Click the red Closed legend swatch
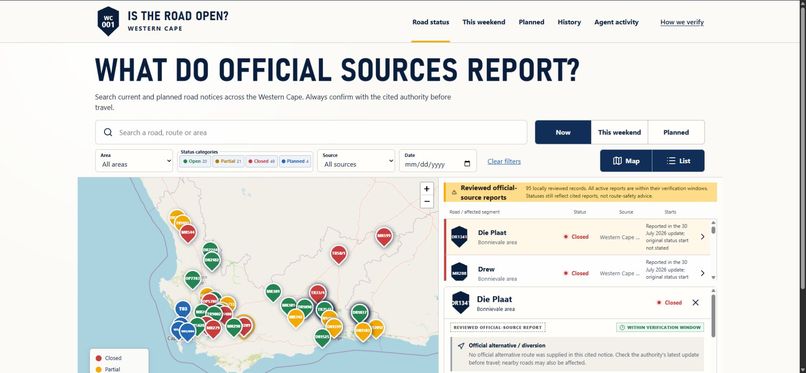Viewport: 806px width, 373px height. pyautogui.click(x=99, y=358)
